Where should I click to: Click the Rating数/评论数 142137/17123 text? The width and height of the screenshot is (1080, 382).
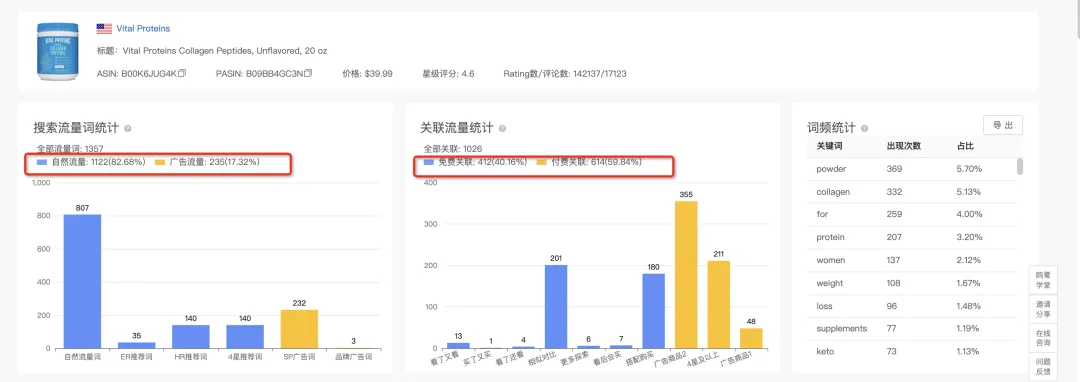[x=565, y=73]
